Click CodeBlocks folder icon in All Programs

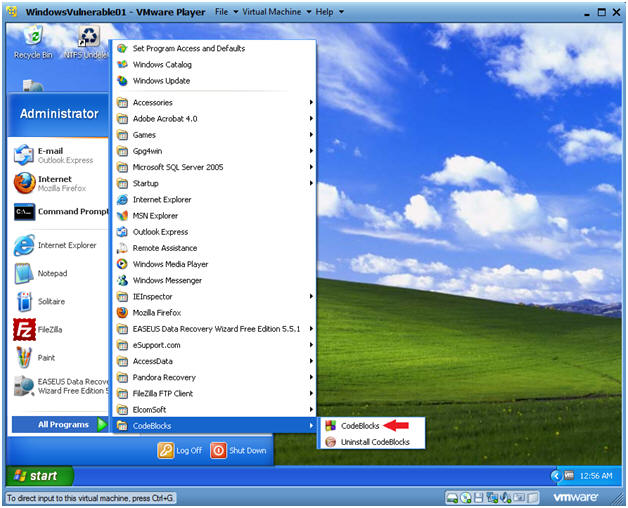click(x=122, y=425)
